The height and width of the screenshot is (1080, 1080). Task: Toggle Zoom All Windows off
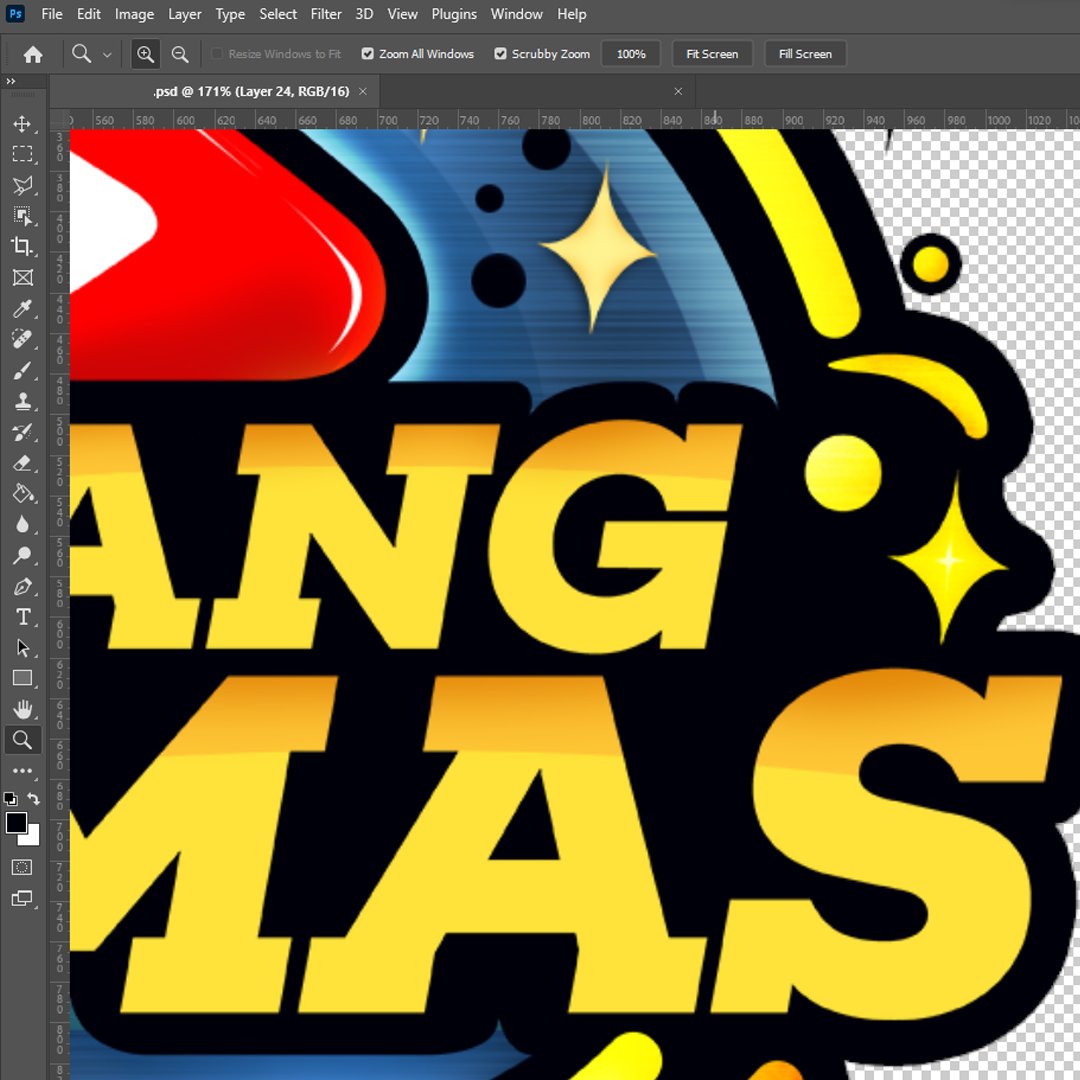tap(368, 53)
